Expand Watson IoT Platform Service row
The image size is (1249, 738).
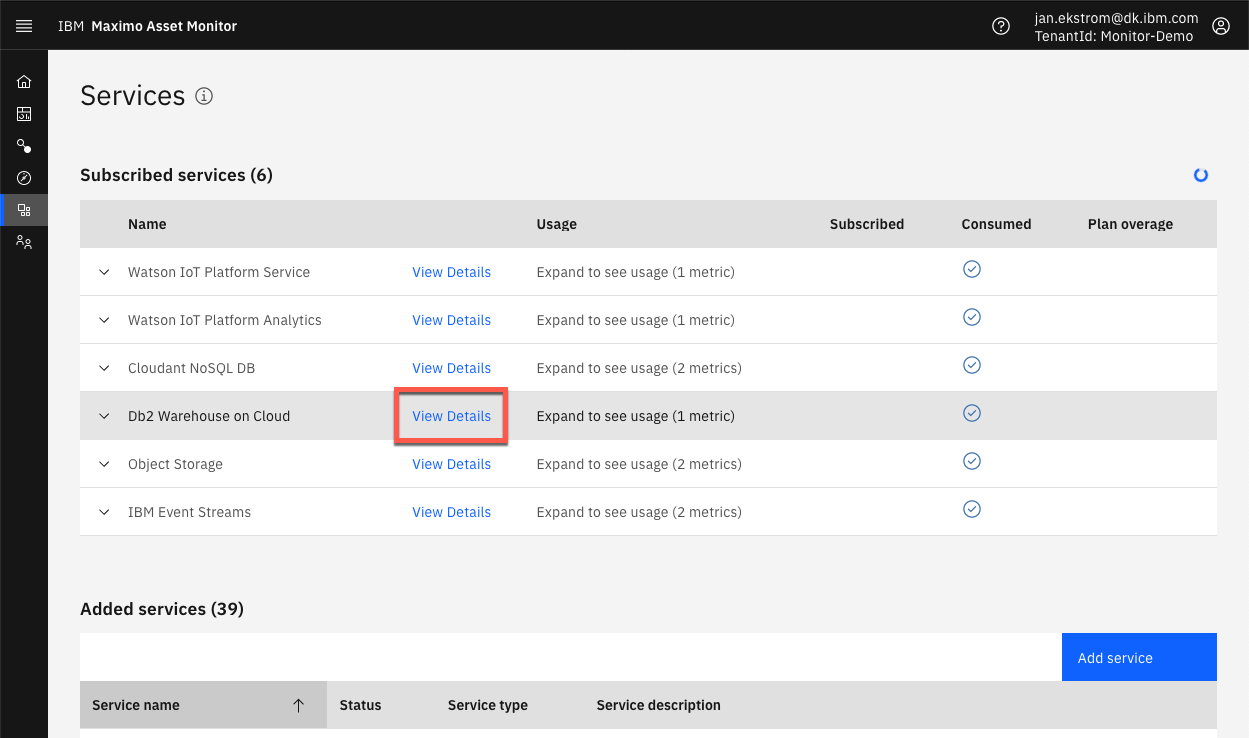pos(104,272)
